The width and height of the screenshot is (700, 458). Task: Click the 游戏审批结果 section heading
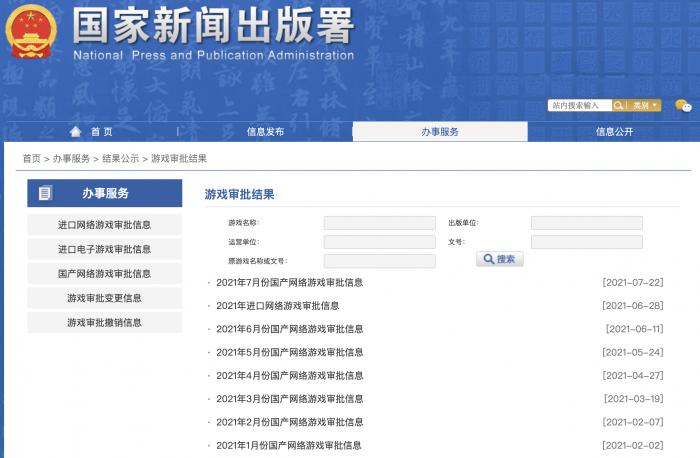(239, 194)
